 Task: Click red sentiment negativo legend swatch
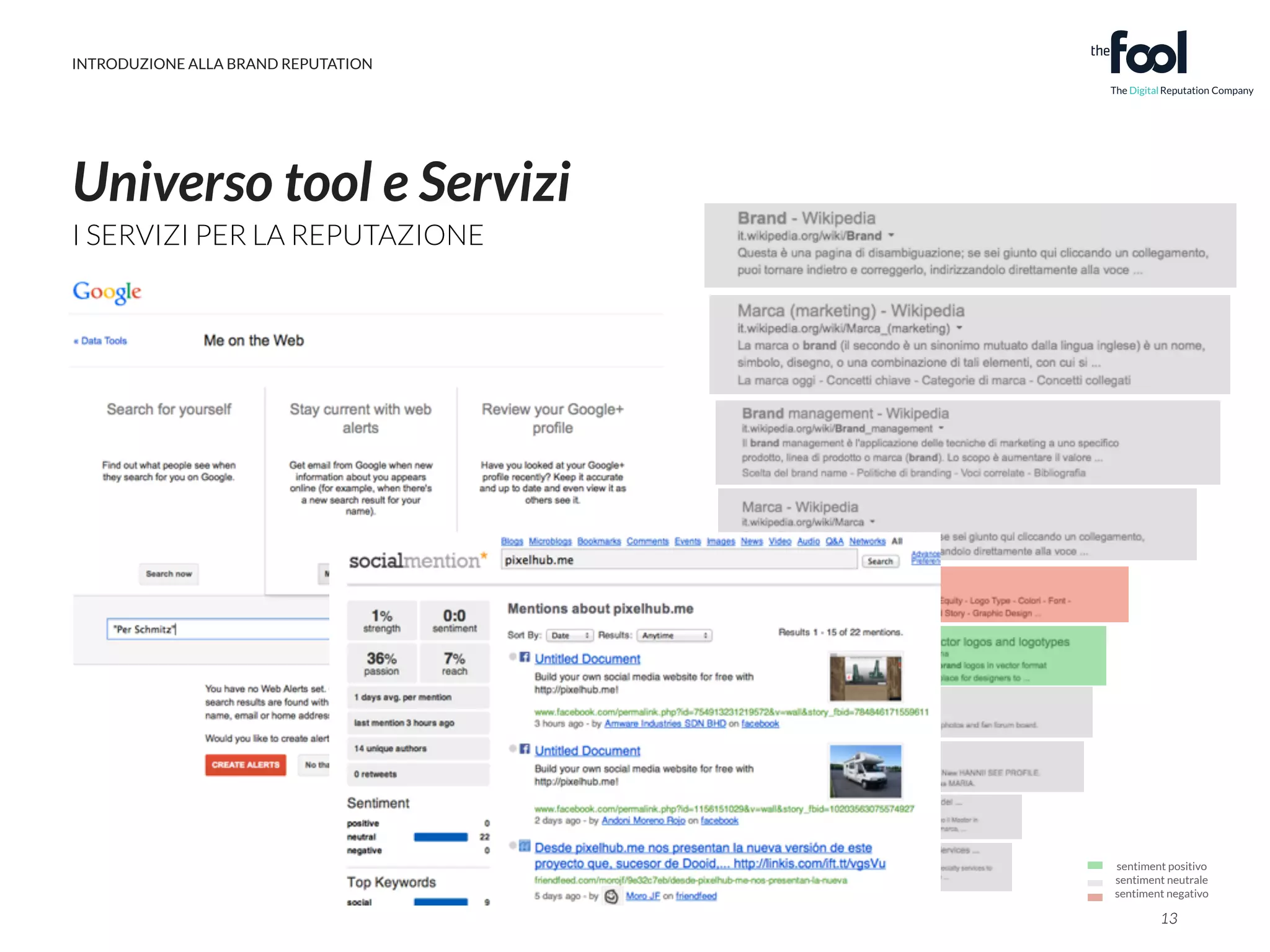1095,897
